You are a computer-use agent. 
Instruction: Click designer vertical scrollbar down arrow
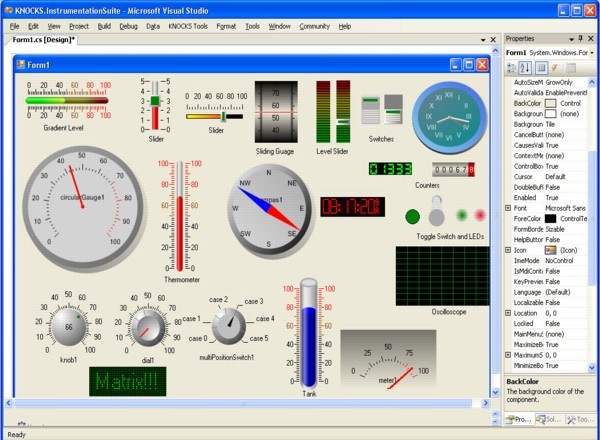496,393
